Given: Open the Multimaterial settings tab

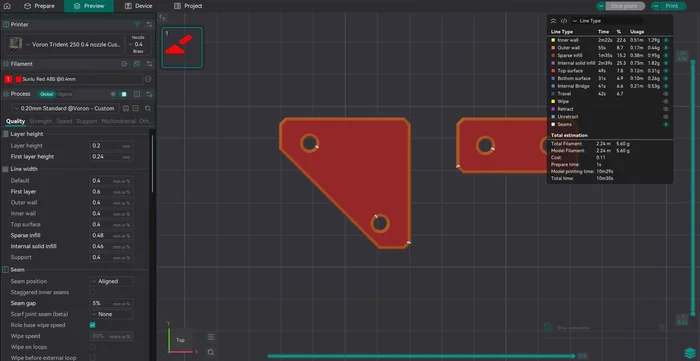Looking at the screenshot, I should tap(118, 121).
